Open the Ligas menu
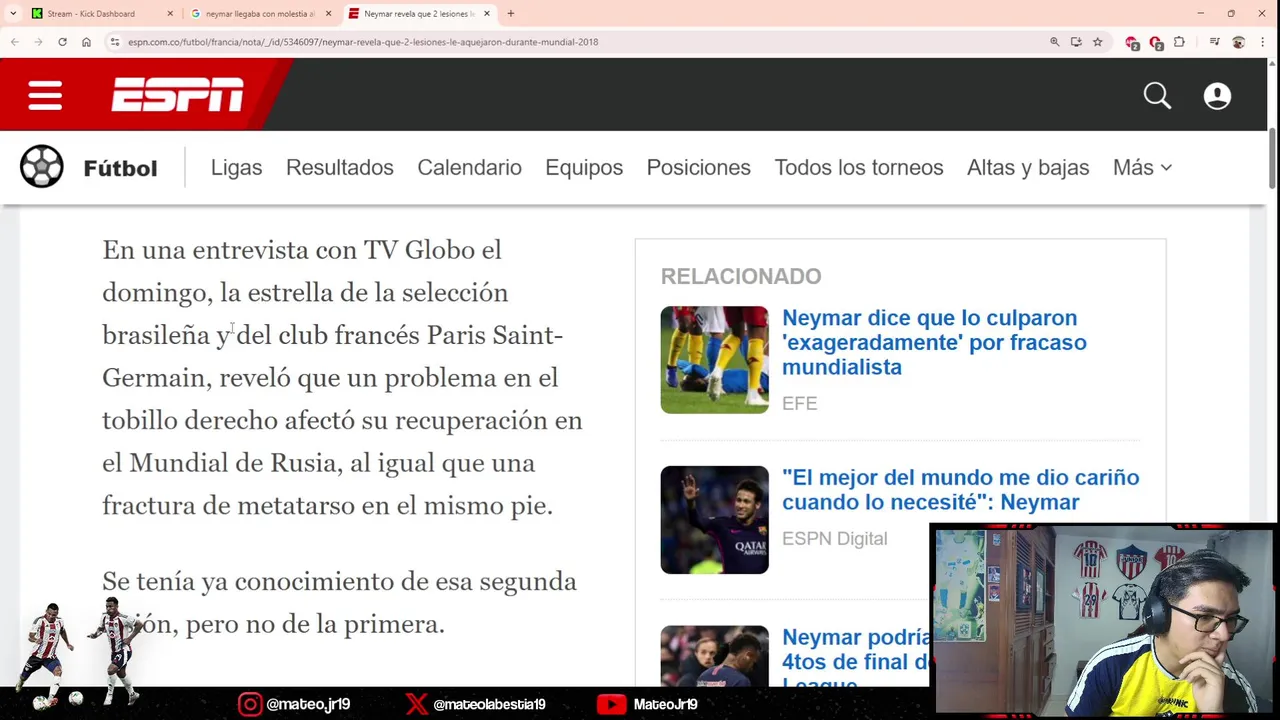 236,168
